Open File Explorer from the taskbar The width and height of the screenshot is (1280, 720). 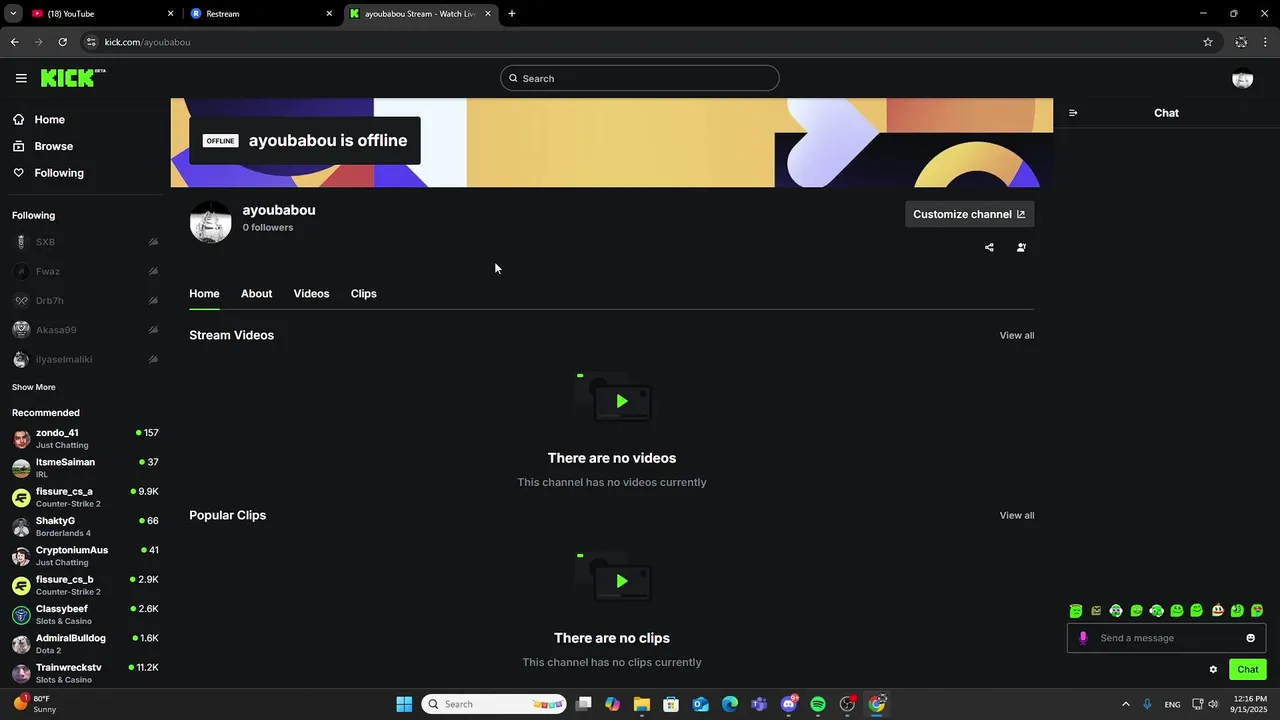642,704
